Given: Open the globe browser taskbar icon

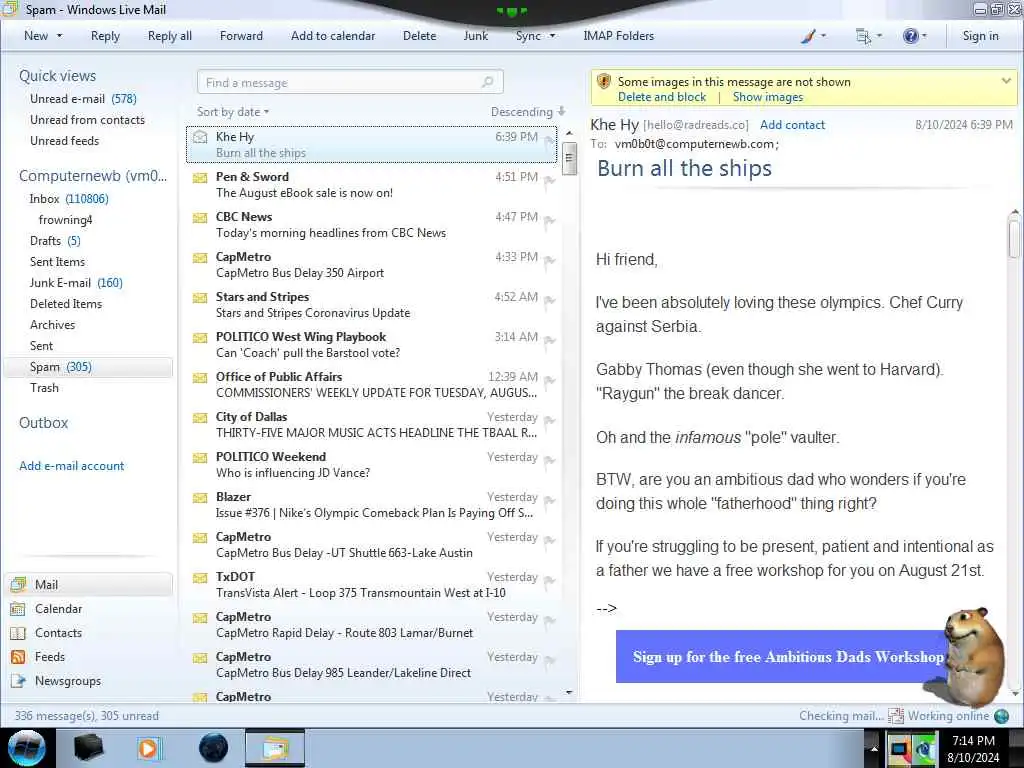Looking at the screenshot, I should [x=214, y=748].
